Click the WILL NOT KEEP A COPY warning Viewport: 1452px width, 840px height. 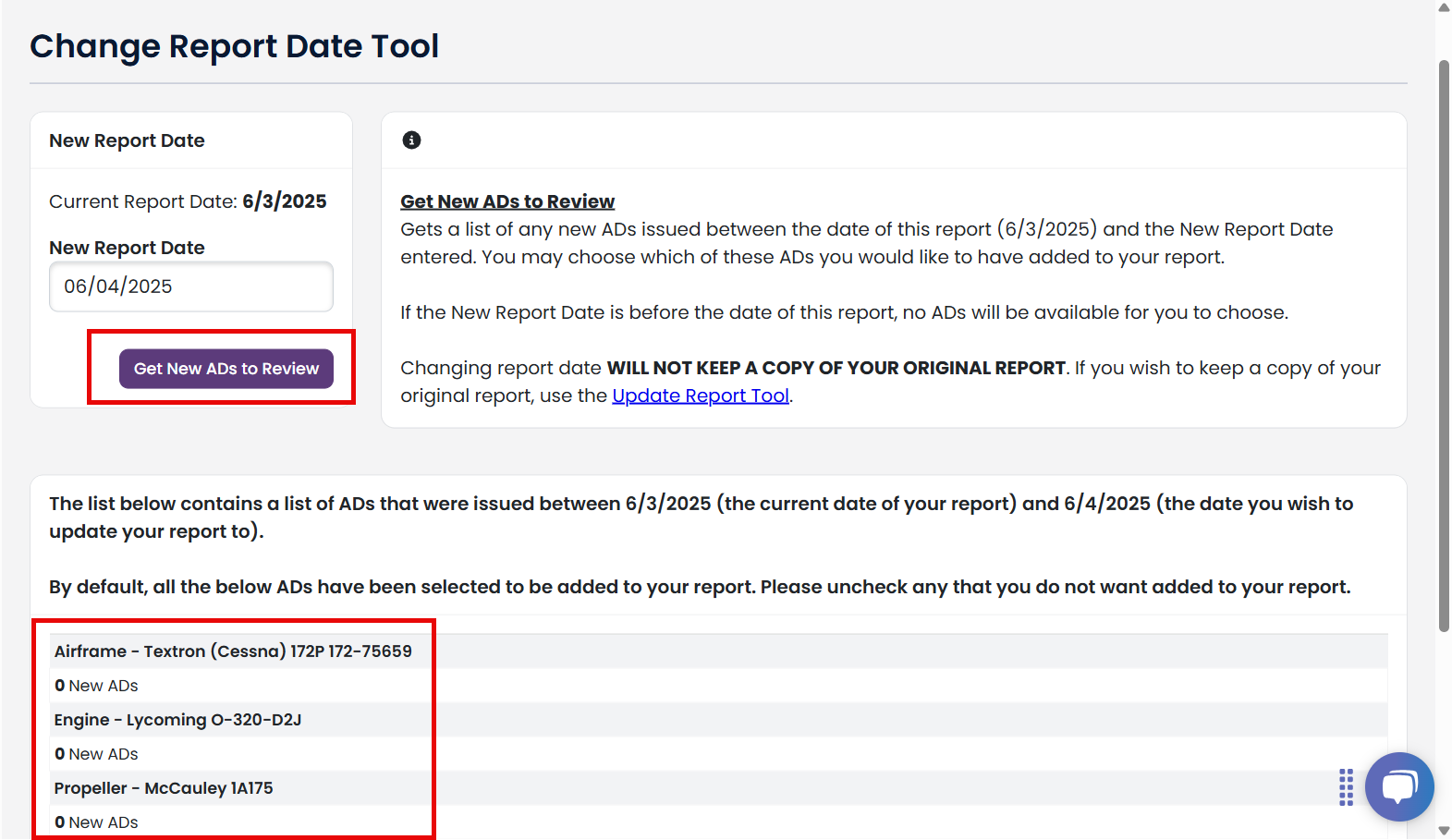pyautogui.click(x=836, y=368)
